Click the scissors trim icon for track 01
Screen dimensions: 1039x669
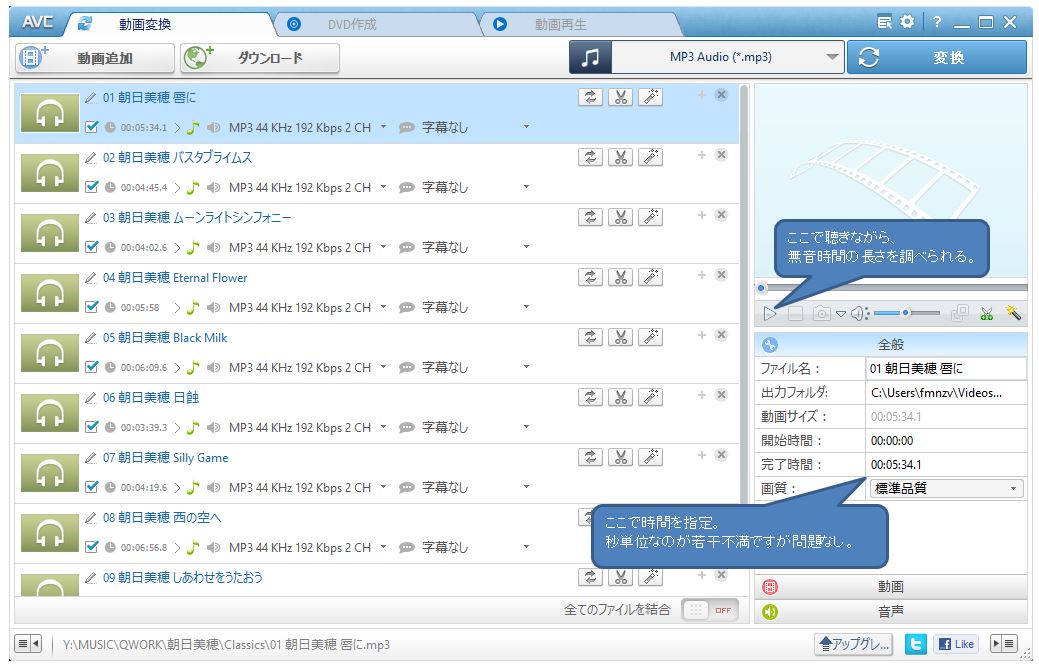point(620,97)
